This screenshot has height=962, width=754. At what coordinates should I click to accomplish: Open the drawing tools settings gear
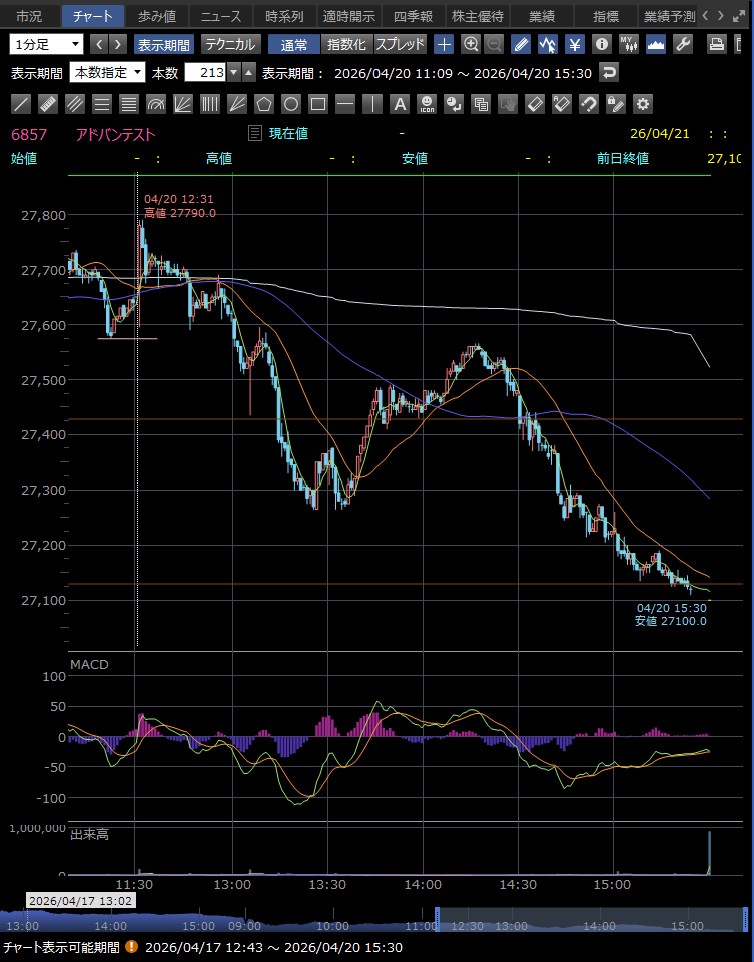pyautogui.click(x=642, y=104)
